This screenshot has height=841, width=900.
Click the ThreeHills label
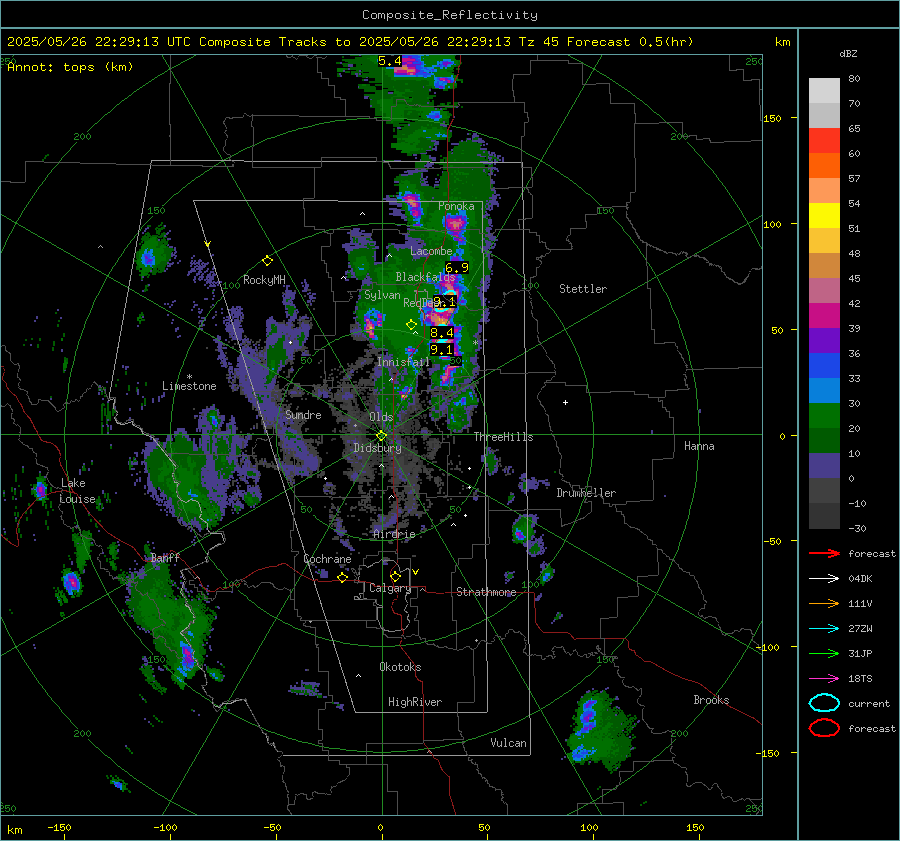tap(503, 437)
